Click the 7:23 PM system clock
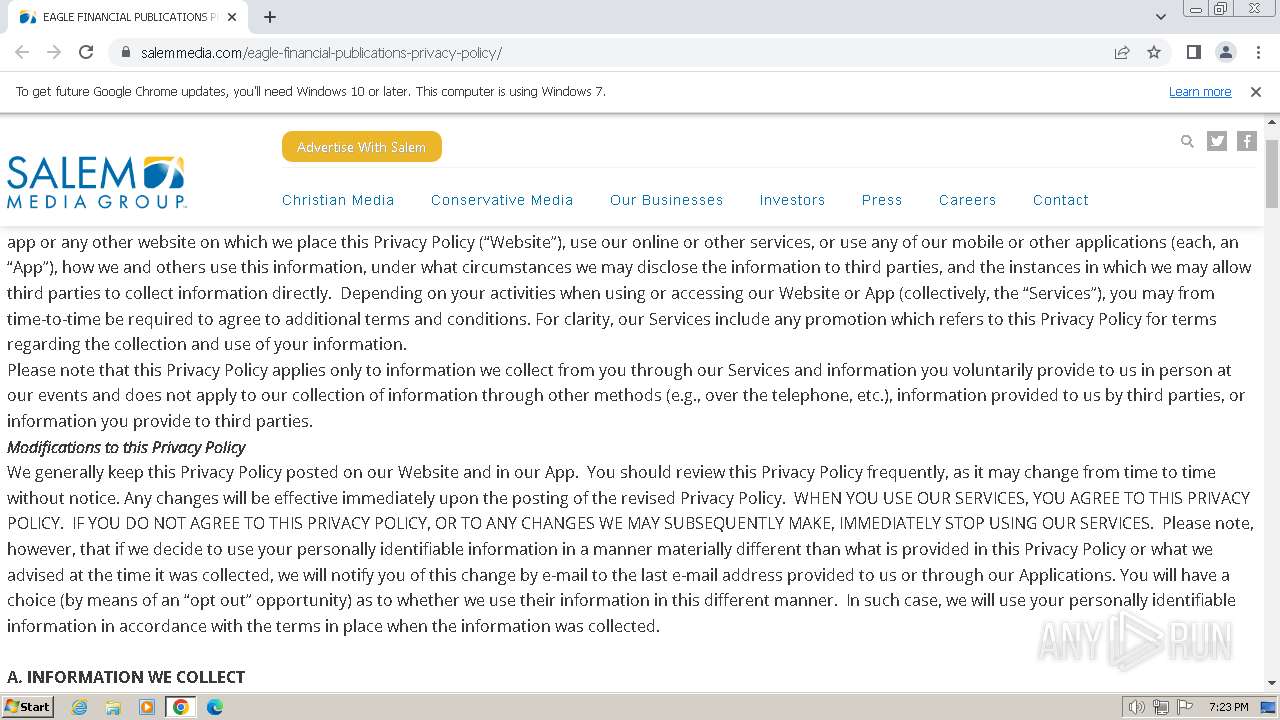The image size is (1280, 720). [1228, 707]
